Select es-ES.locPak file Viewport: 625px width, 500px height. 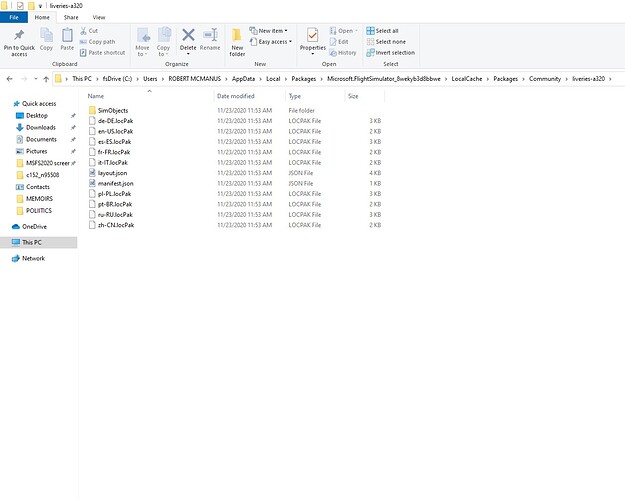tap(114, 142)
